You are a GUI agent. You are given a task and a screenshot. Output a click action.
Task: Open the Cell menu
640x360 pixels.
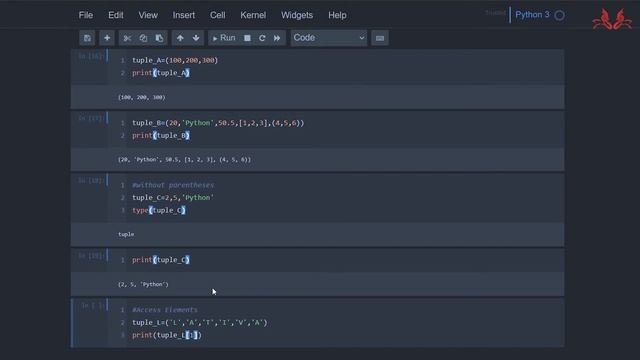(218, 15)
